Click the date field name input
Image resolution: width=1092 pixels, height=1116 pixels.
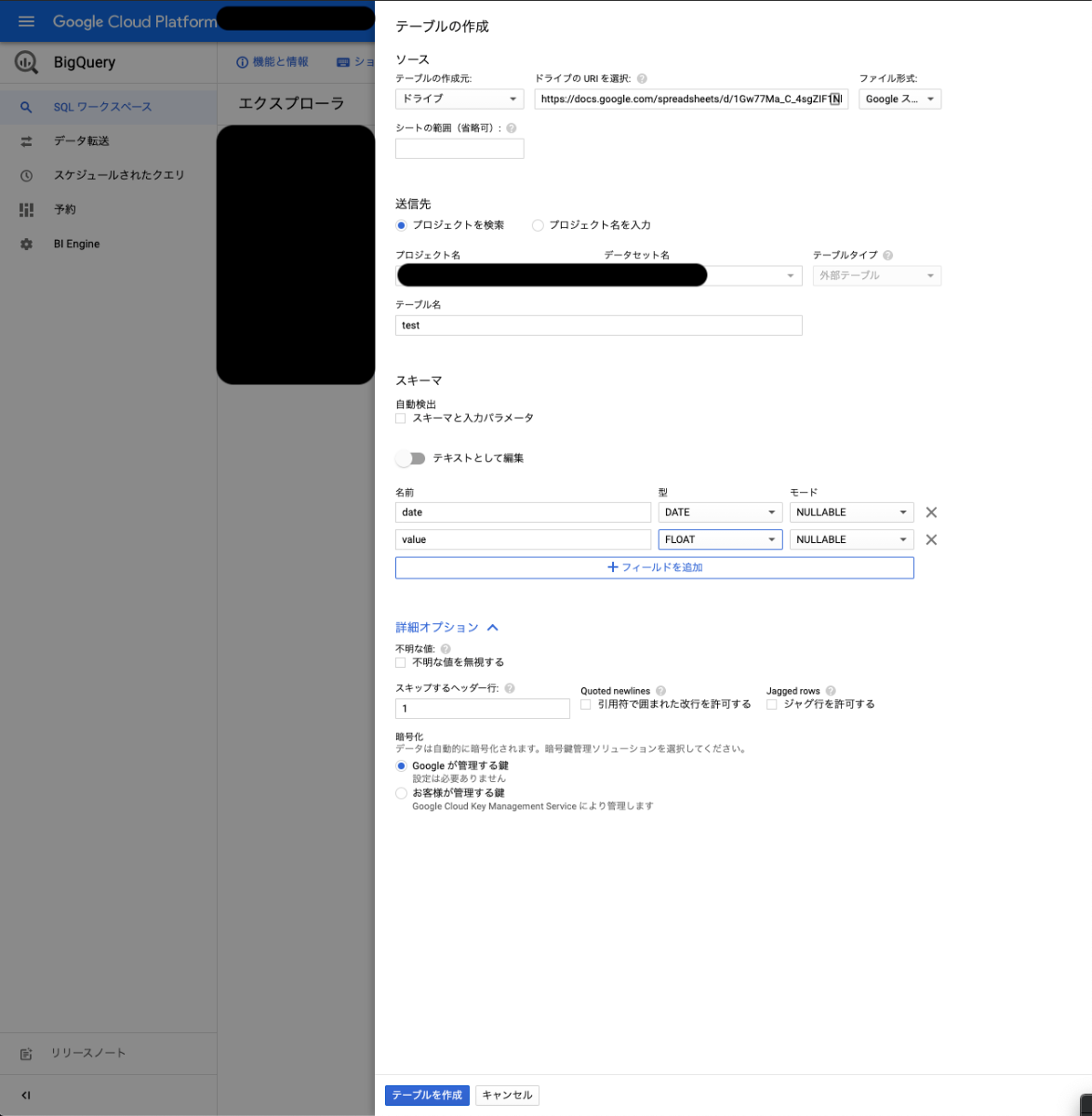point(523,512)
